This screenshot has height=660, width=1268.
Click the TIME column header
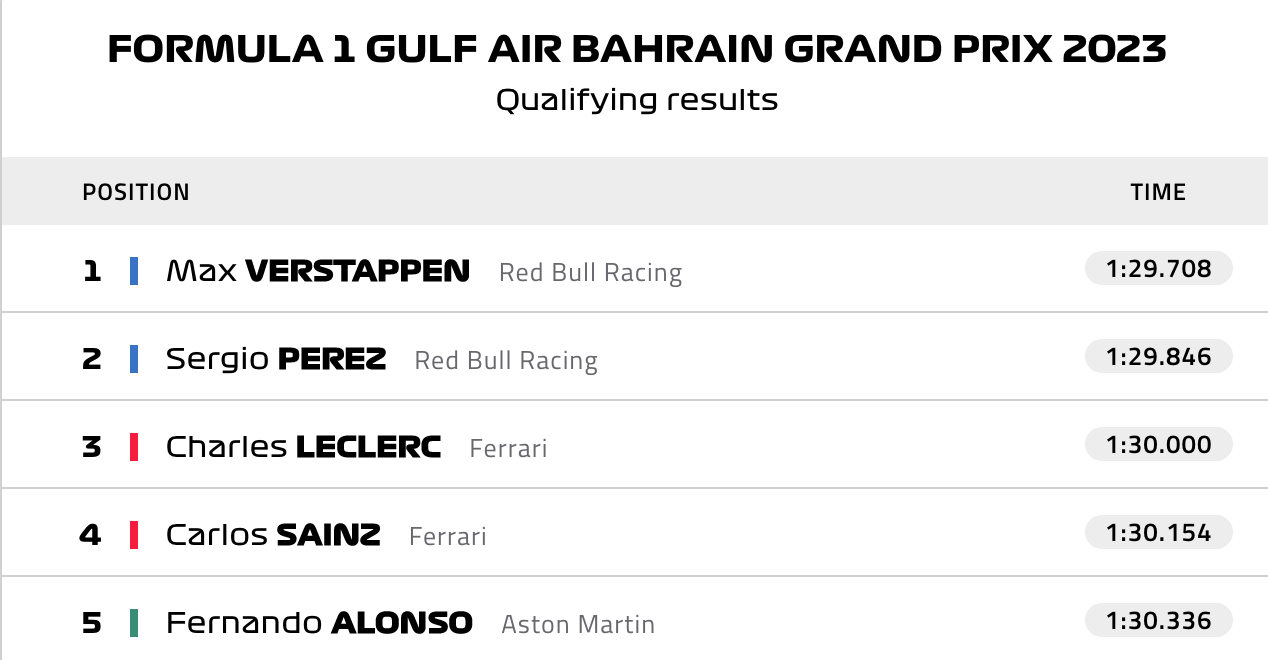[x=1158, y=192]
